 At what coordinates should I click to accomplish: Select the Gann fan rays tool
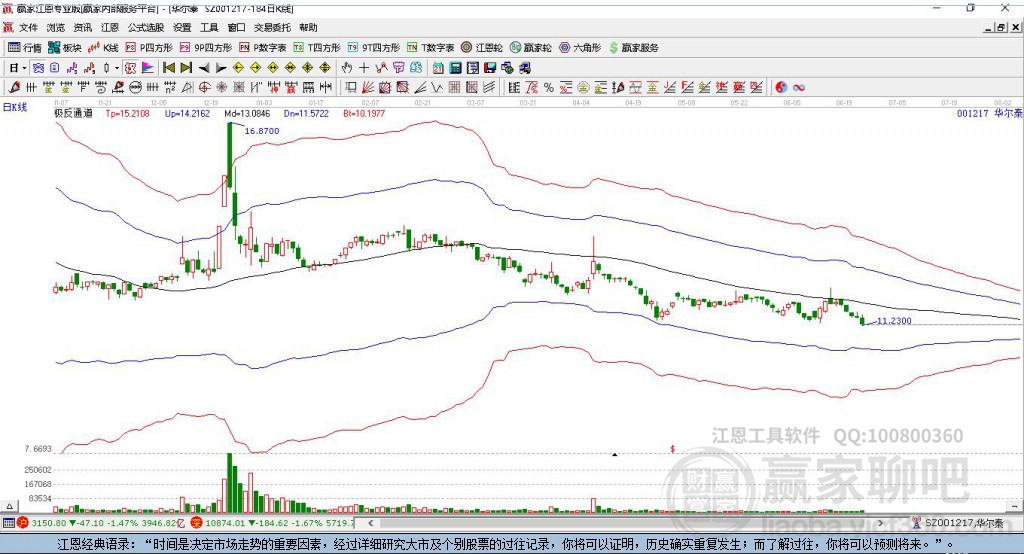[x=369, y=88]
